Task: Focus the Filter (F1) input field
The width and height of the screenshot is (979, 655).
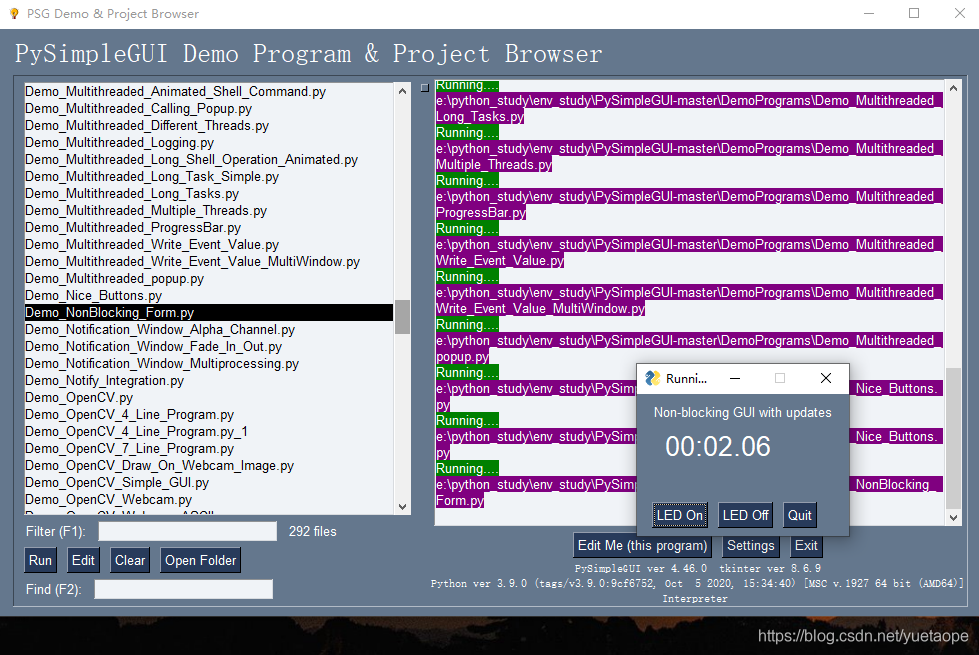Action: tap(188, 531)
